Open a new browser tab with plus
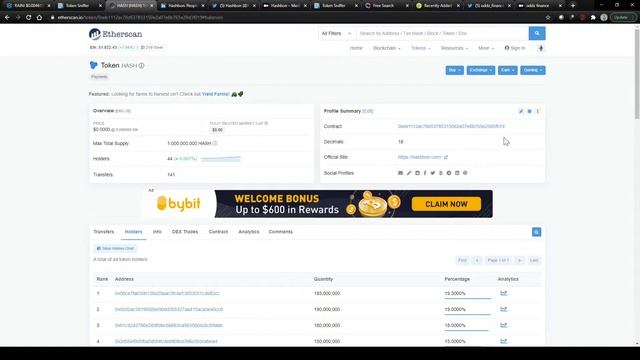Screen dimensions: 640x360 [x=573, y=6]
